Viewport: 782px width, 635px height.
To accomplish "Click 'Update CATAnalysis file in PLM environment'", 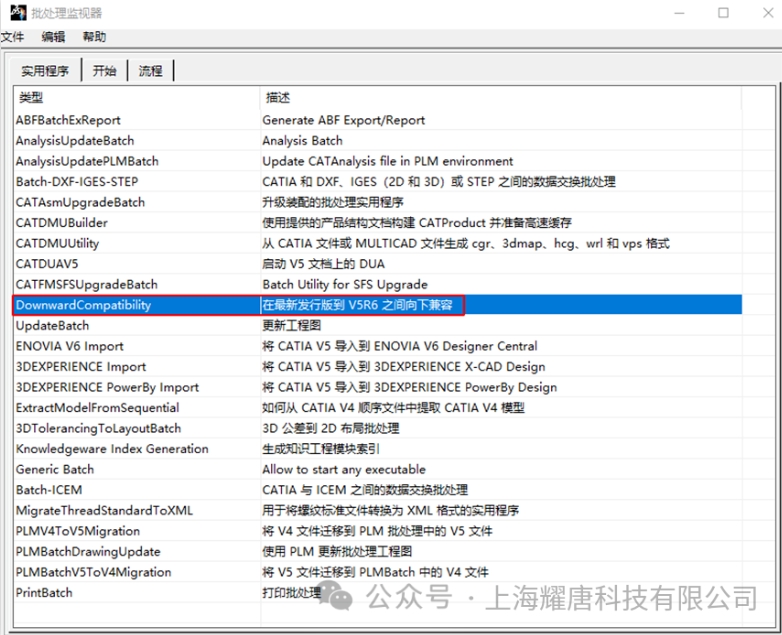I will (x=388, y=161).
